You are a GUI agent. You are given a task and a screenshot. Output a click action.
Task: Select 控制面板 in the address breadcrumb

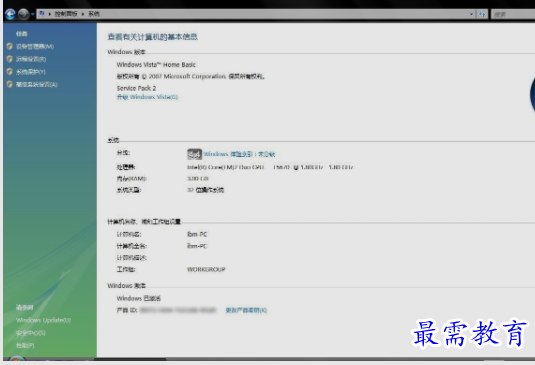click(x=66, y=14)
